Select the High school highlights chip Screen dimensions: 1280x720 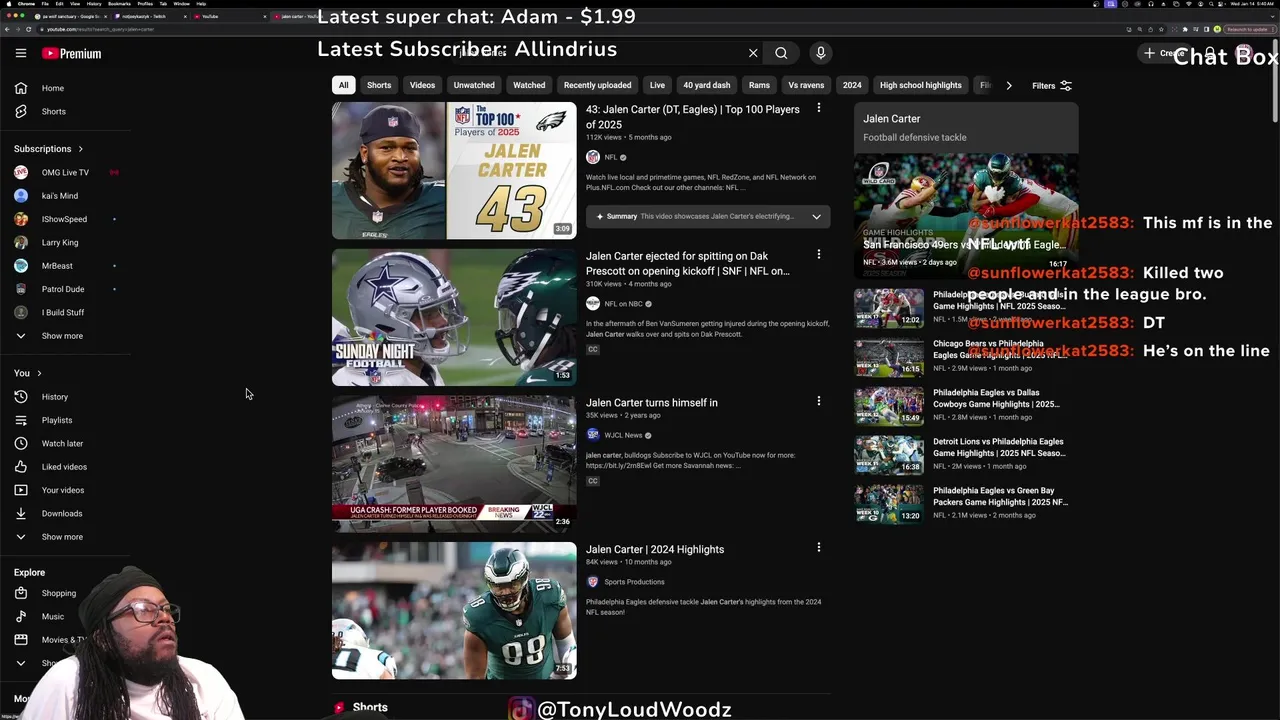920,86
